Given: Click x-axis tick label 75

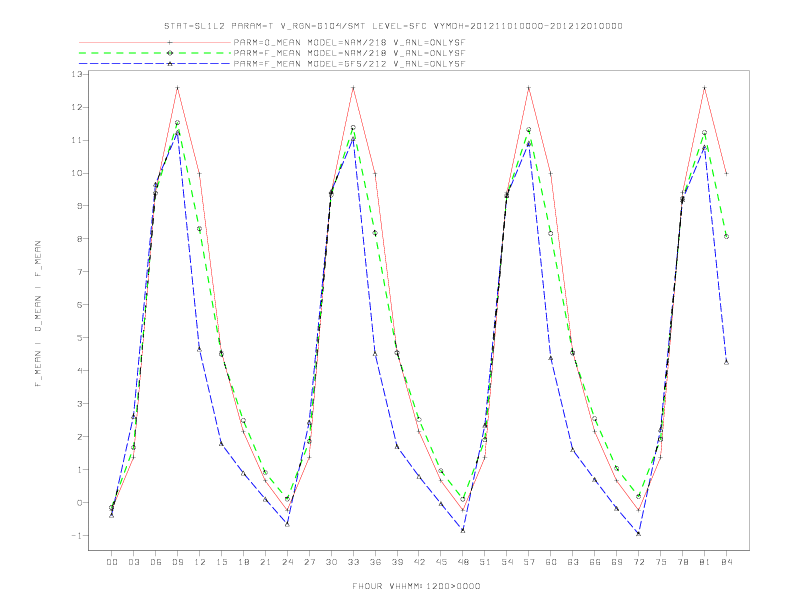Looking at the screenshot, I should [661, 562].
